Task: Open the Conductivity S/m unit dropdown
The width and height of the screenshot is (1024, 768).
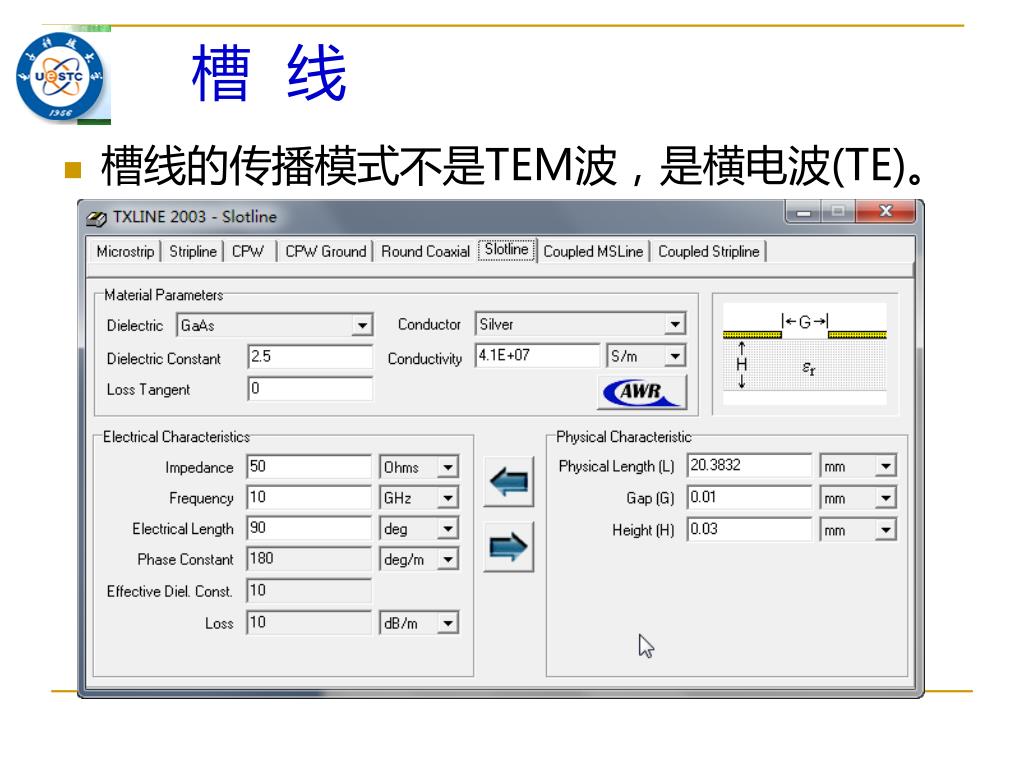Action: (674, 356)
